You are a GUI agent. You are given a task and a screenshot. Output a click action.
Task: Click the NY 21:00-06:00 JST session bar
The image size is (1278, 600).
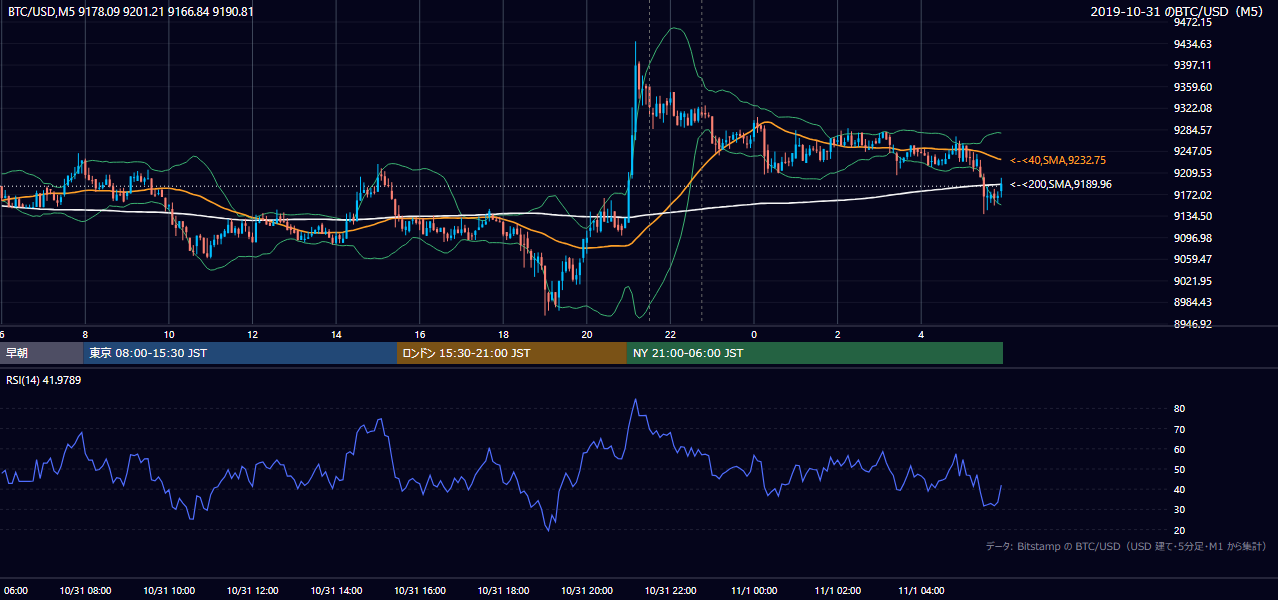point(815,353)
